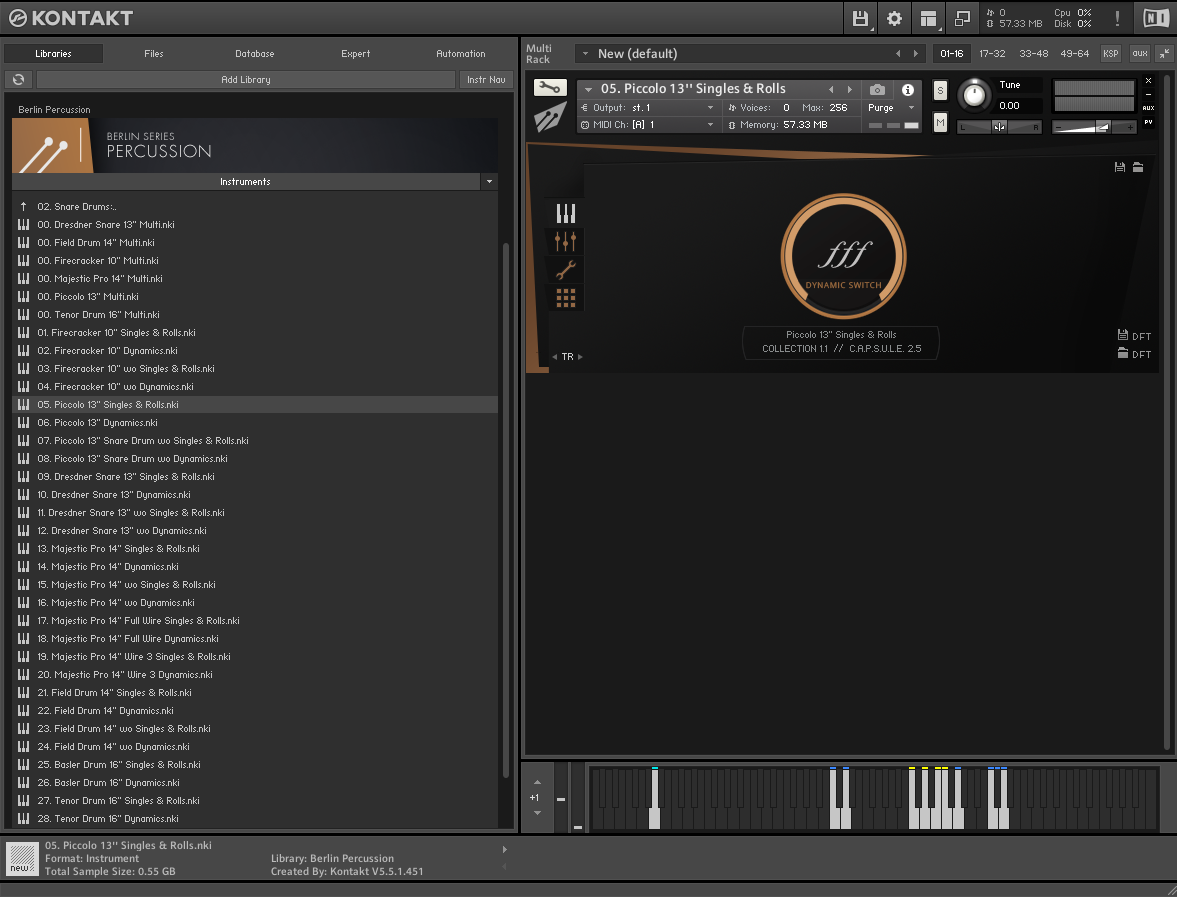Show rack page 33-48
The width and height of the screenshot is (1177, 897).
coord(1034,53)
